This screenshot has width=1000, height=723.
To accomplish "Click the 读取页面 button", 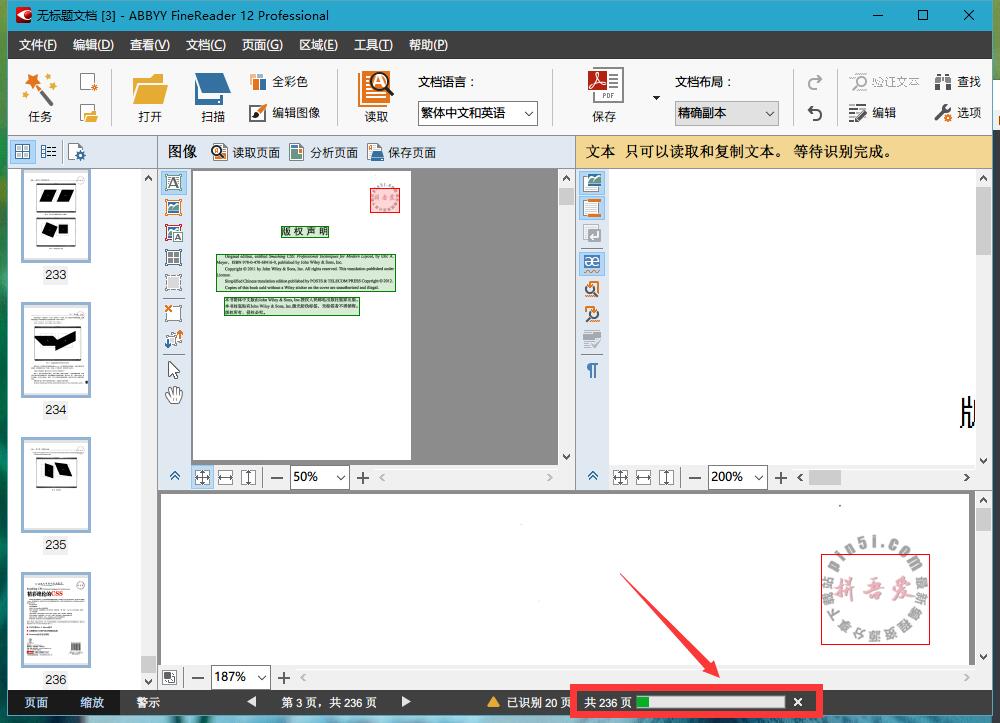I will tap(246, 152).
